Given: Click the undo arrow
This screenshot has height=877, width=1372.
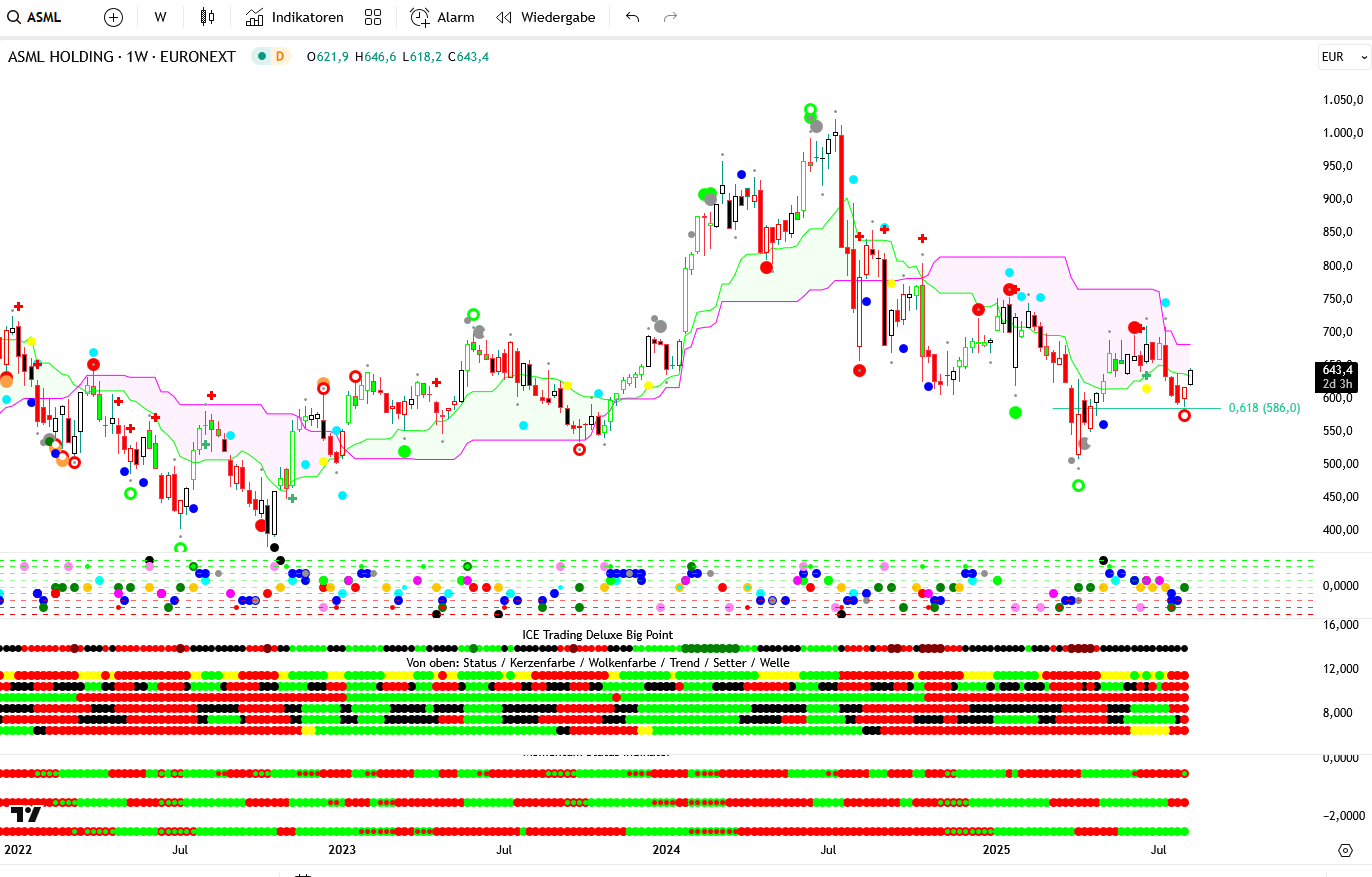Looking at the screenshot, I should 632,17.
